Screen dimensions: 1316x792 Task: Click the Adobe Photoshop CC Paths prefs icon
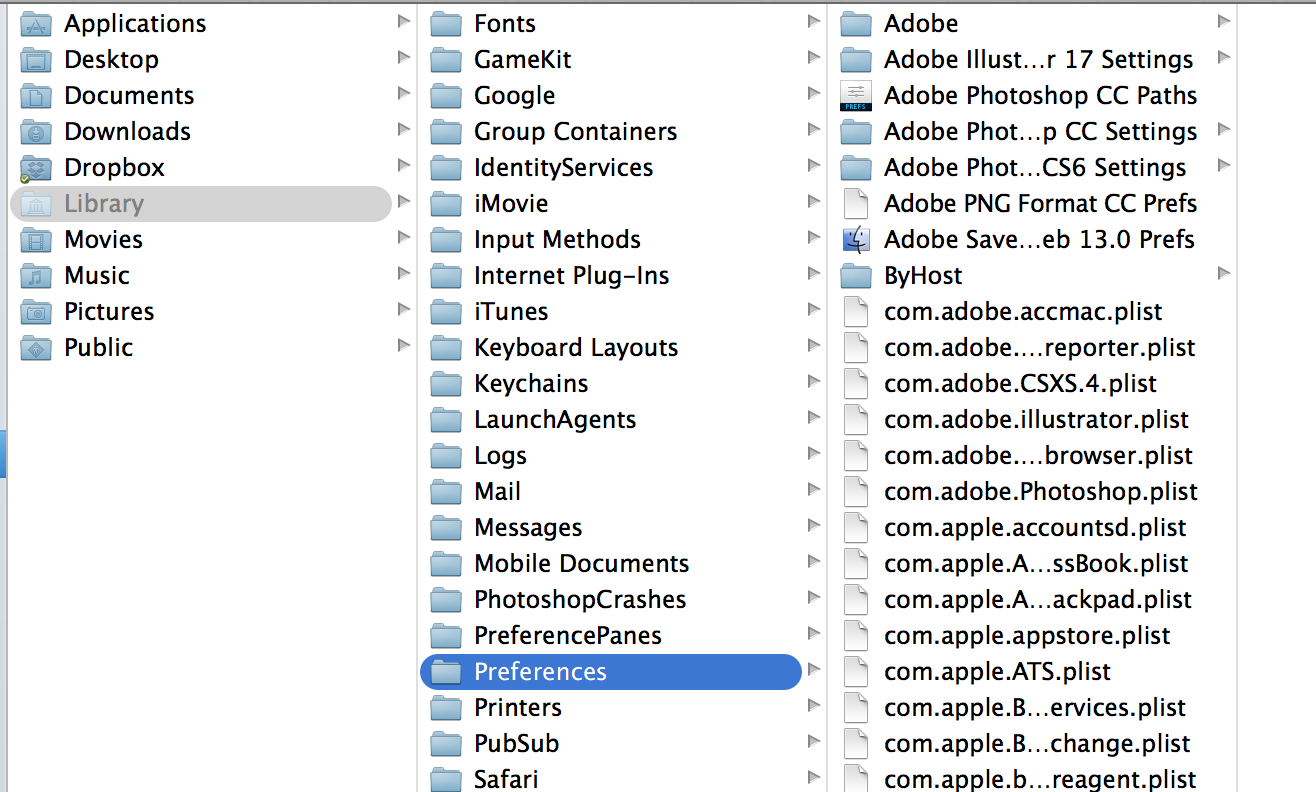point(856,96)
